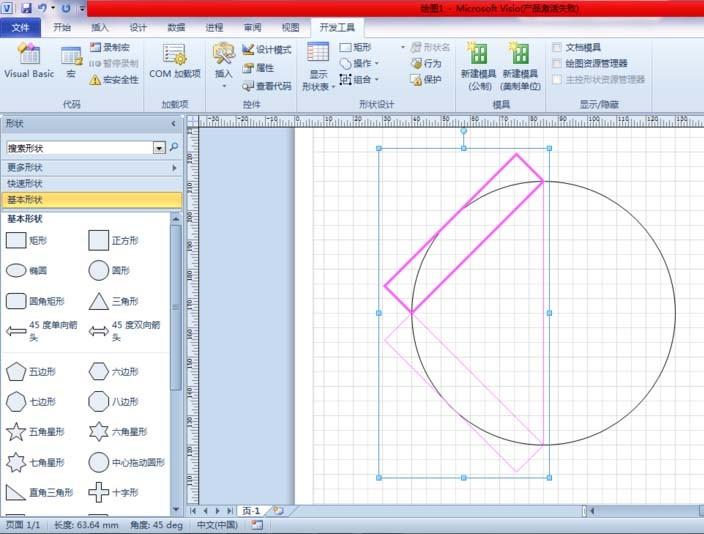Switch to the 设计 design tab
The image size is (704, 534).
pos(138,27)
